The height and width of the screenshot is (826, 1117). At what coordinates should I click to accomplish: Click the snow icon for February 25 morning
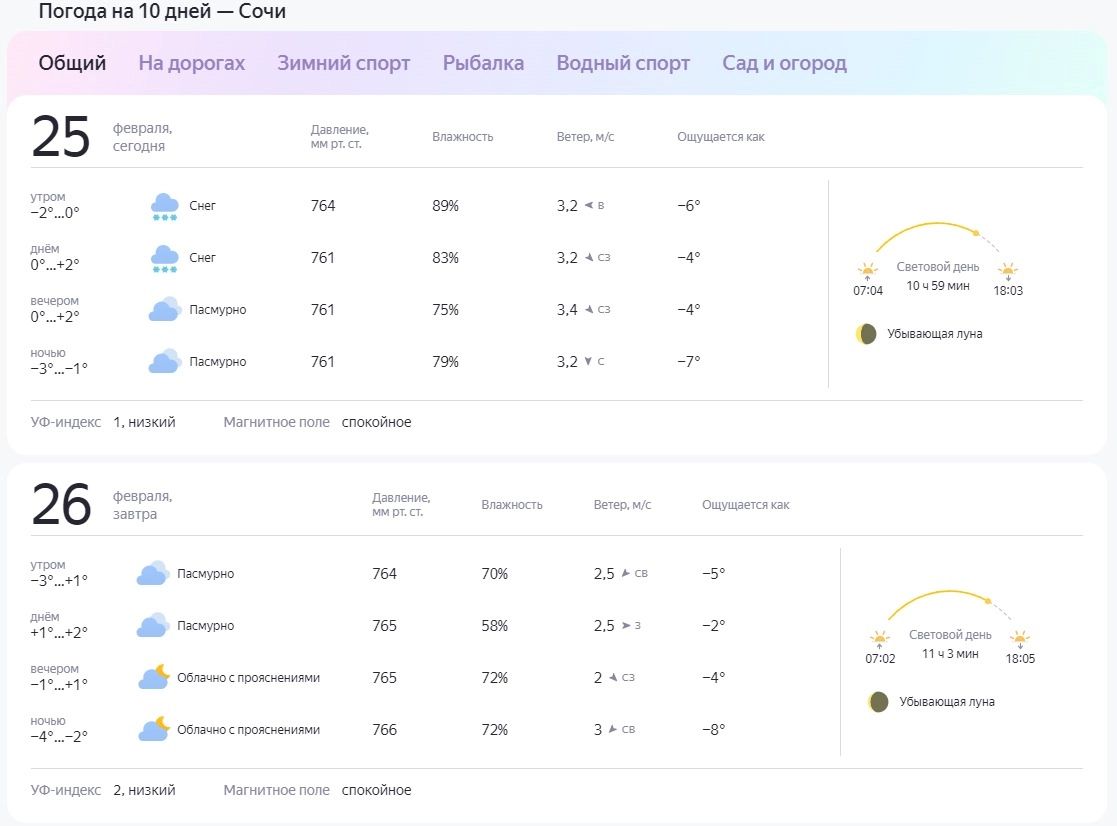tap(164, 207)
